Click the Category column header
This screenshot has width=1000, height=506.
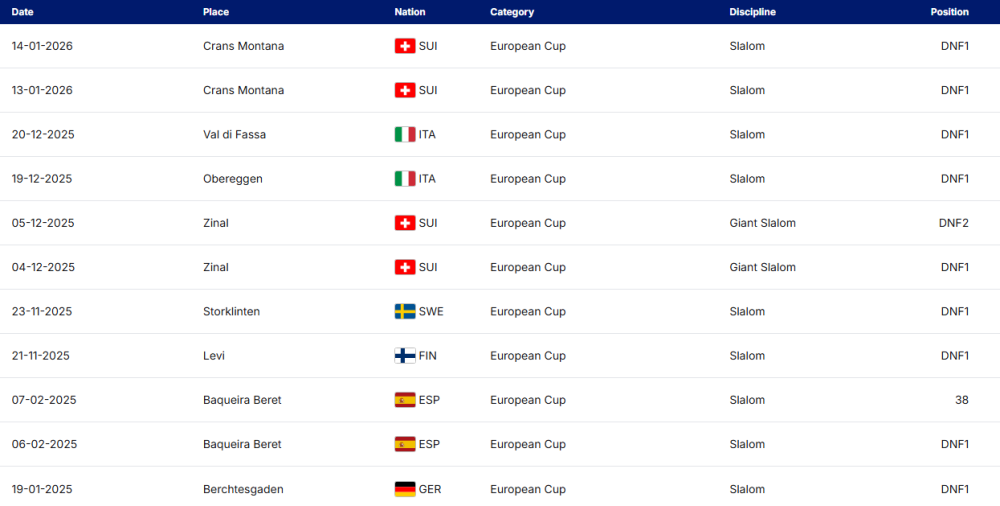[512, 12]
